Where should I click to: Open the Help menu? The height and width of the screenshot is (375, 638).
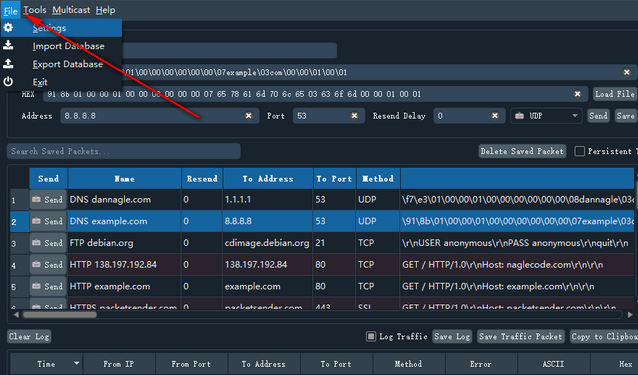(105, 10)
